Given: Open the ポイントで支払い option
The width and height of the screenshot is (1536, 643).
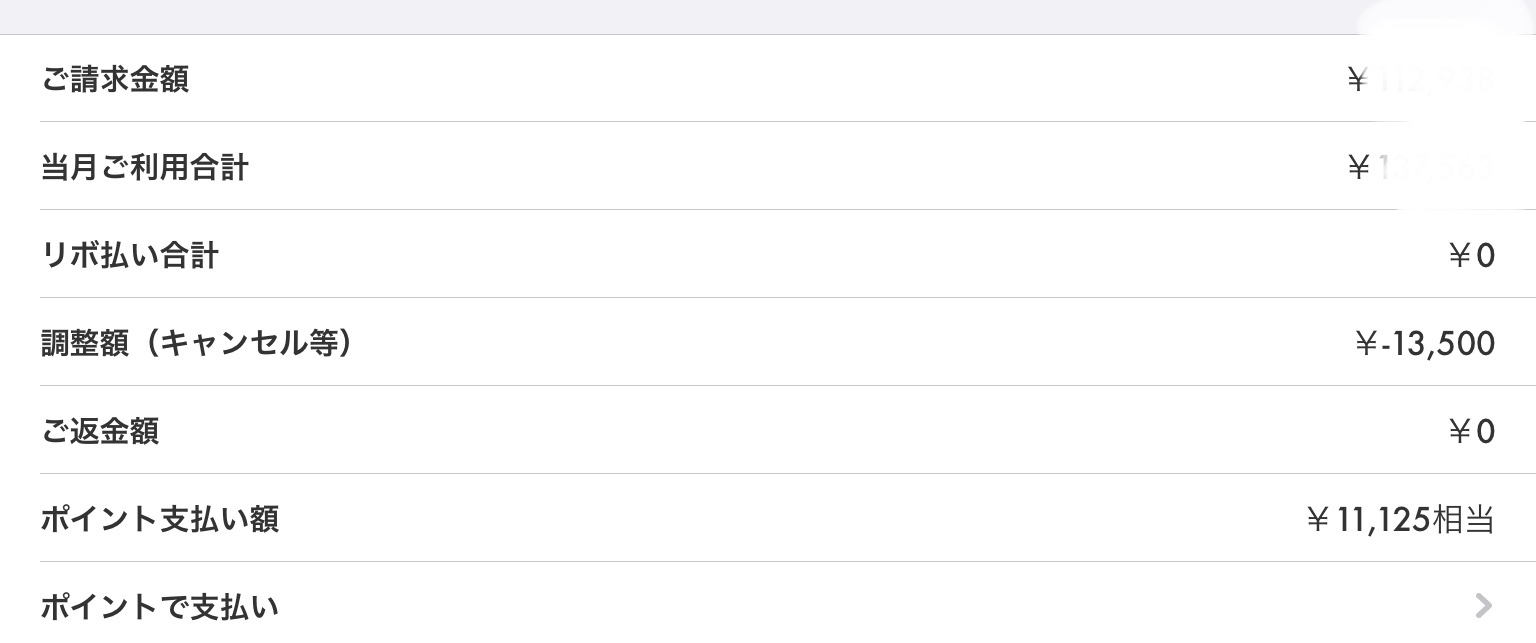Looking at the screenshot, I should [x=768, y=603].
